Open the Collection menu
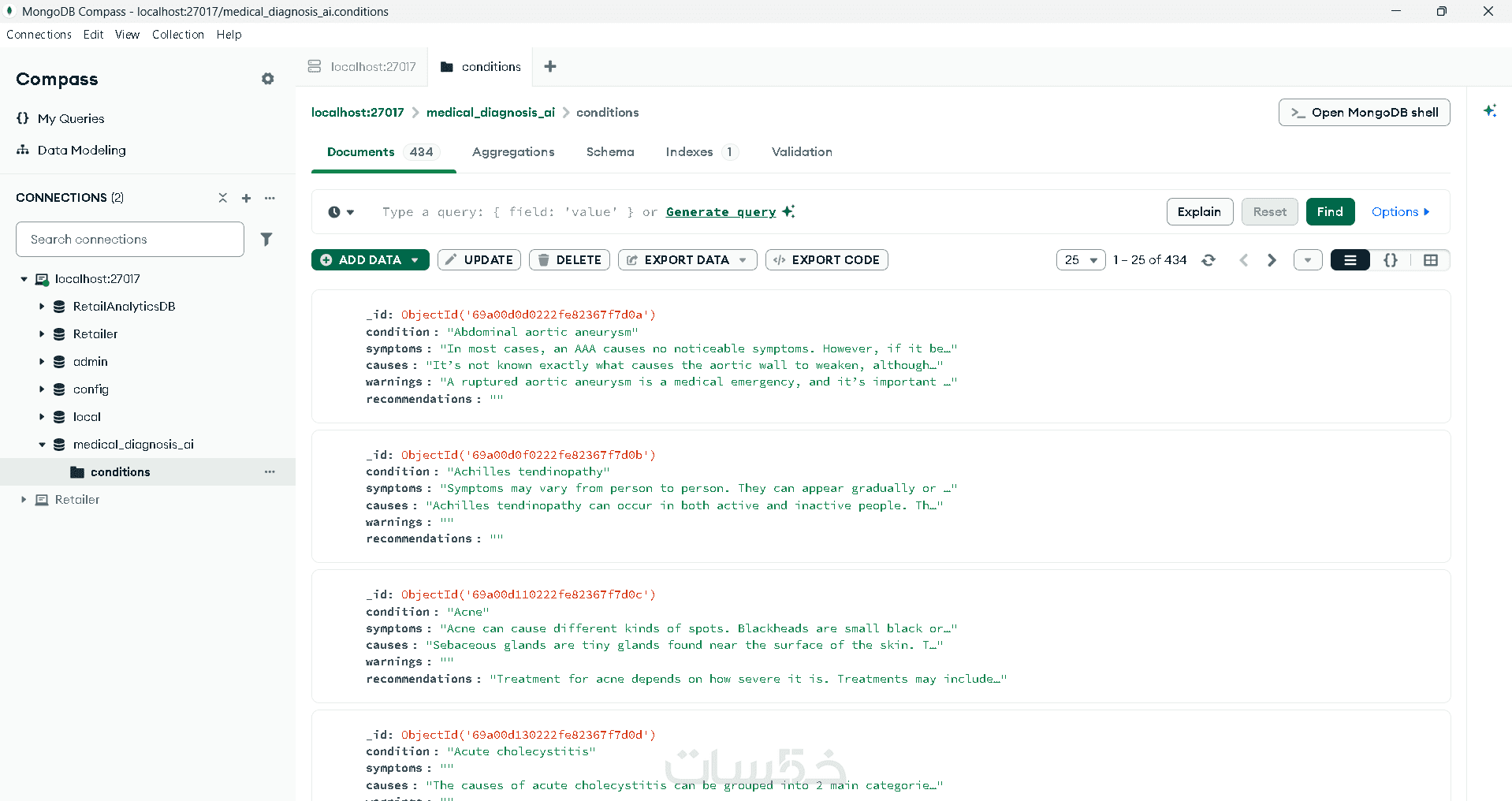Viewport: 1512px width, 801px height. 178,35
